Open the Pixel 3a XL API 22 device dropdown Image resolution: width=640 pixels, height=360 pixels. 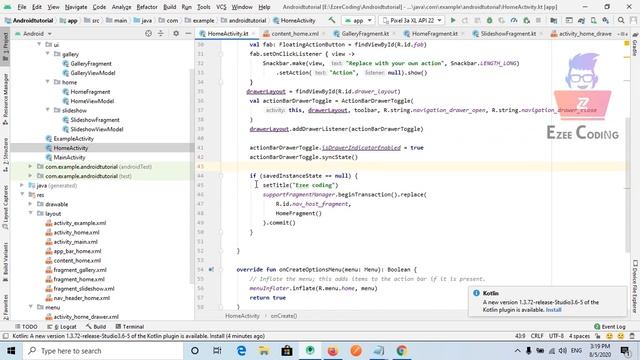pyautogui.click(x=412, y=20)
